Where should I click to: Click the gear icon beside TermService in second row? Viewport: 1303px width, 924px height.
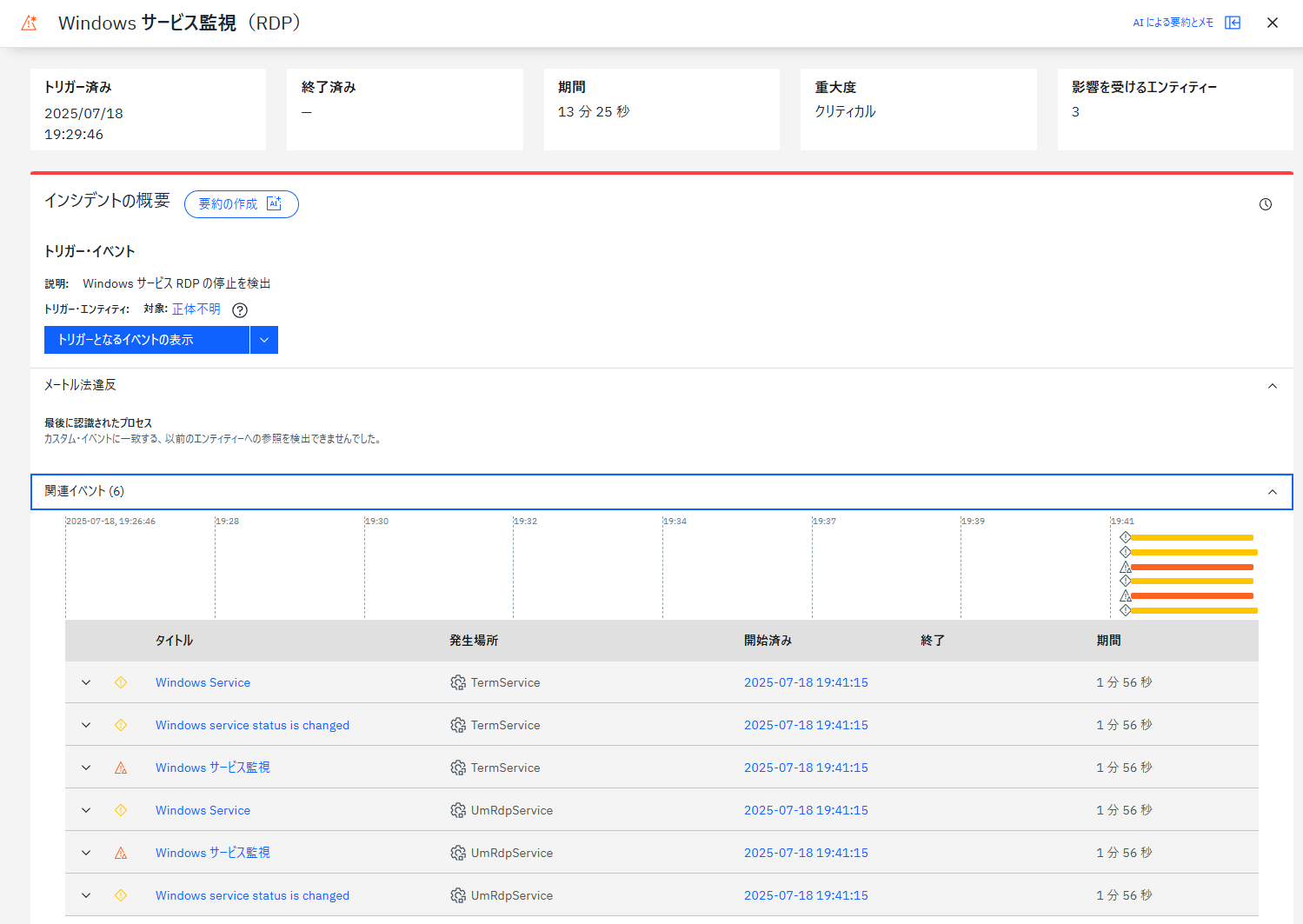[x=458, y=725]
